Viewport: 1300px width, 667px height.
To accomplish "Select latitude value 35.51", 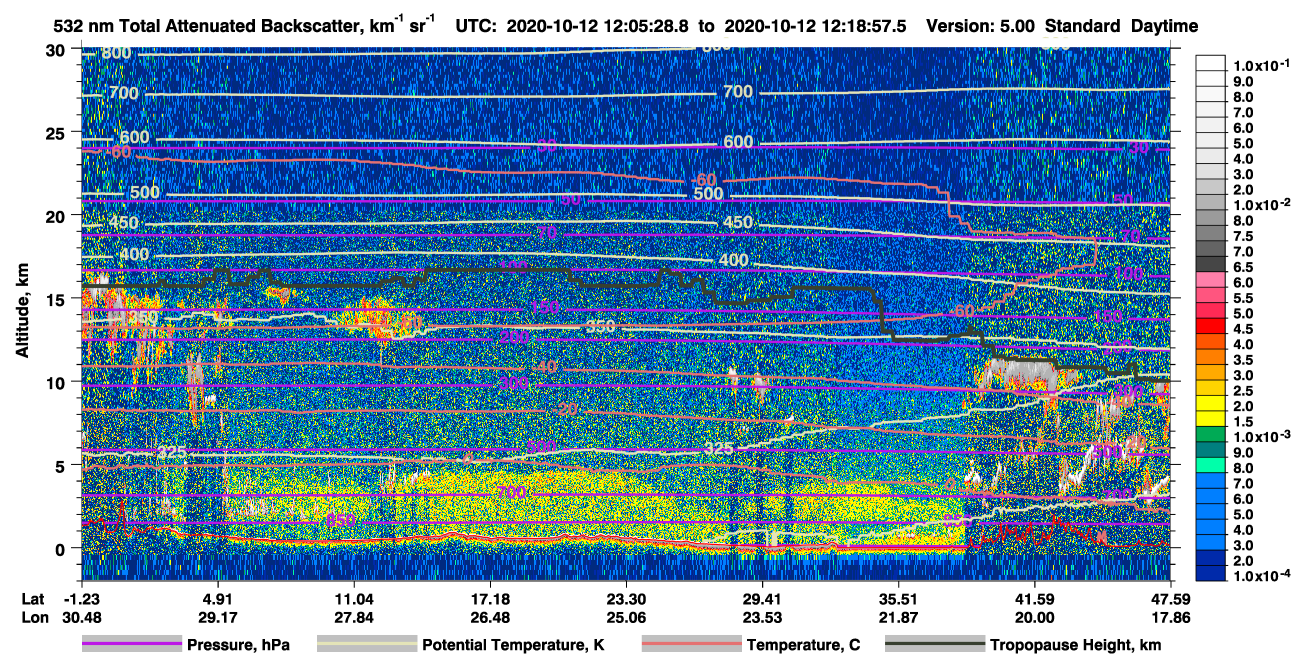I will 898,599.
